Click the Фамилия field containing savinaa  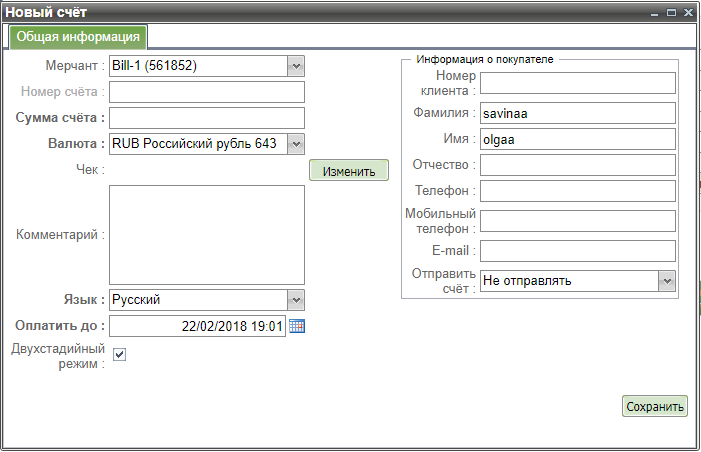(x=577, y=112)
